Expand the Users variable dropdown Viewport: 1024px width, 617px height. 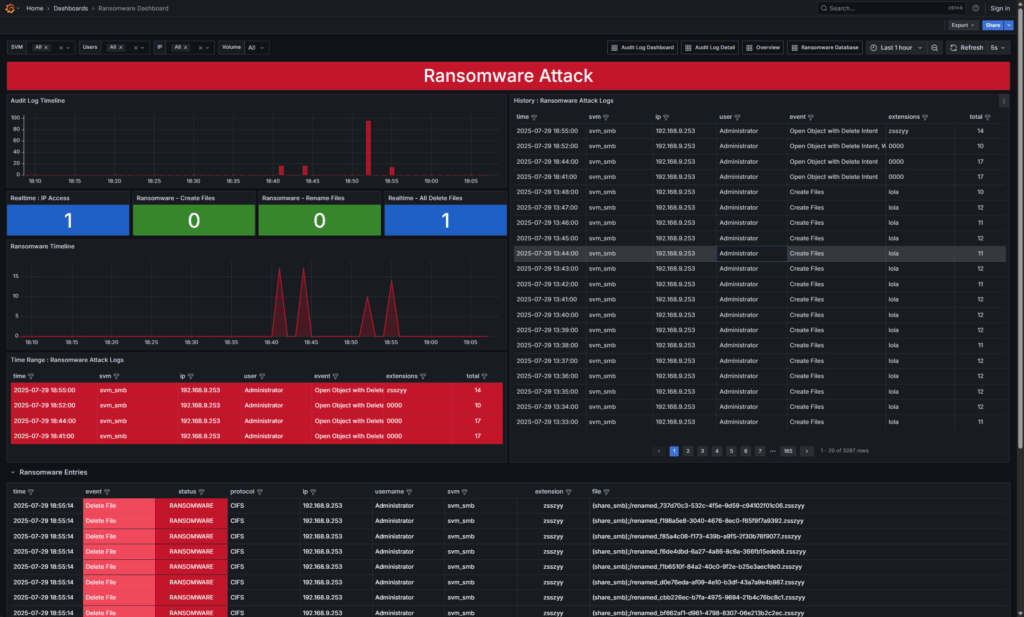[142, 48]
